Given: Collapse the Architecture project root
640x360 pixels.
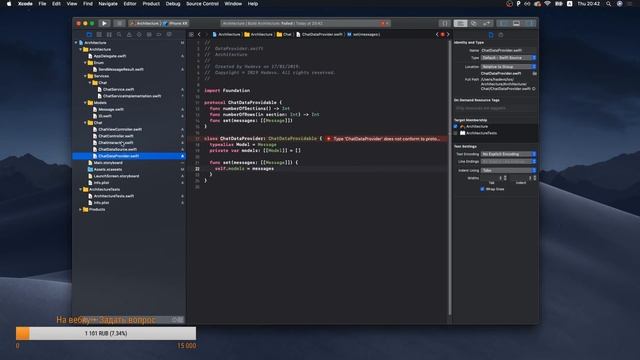Looking at the screenshot, I should [76, 42].
